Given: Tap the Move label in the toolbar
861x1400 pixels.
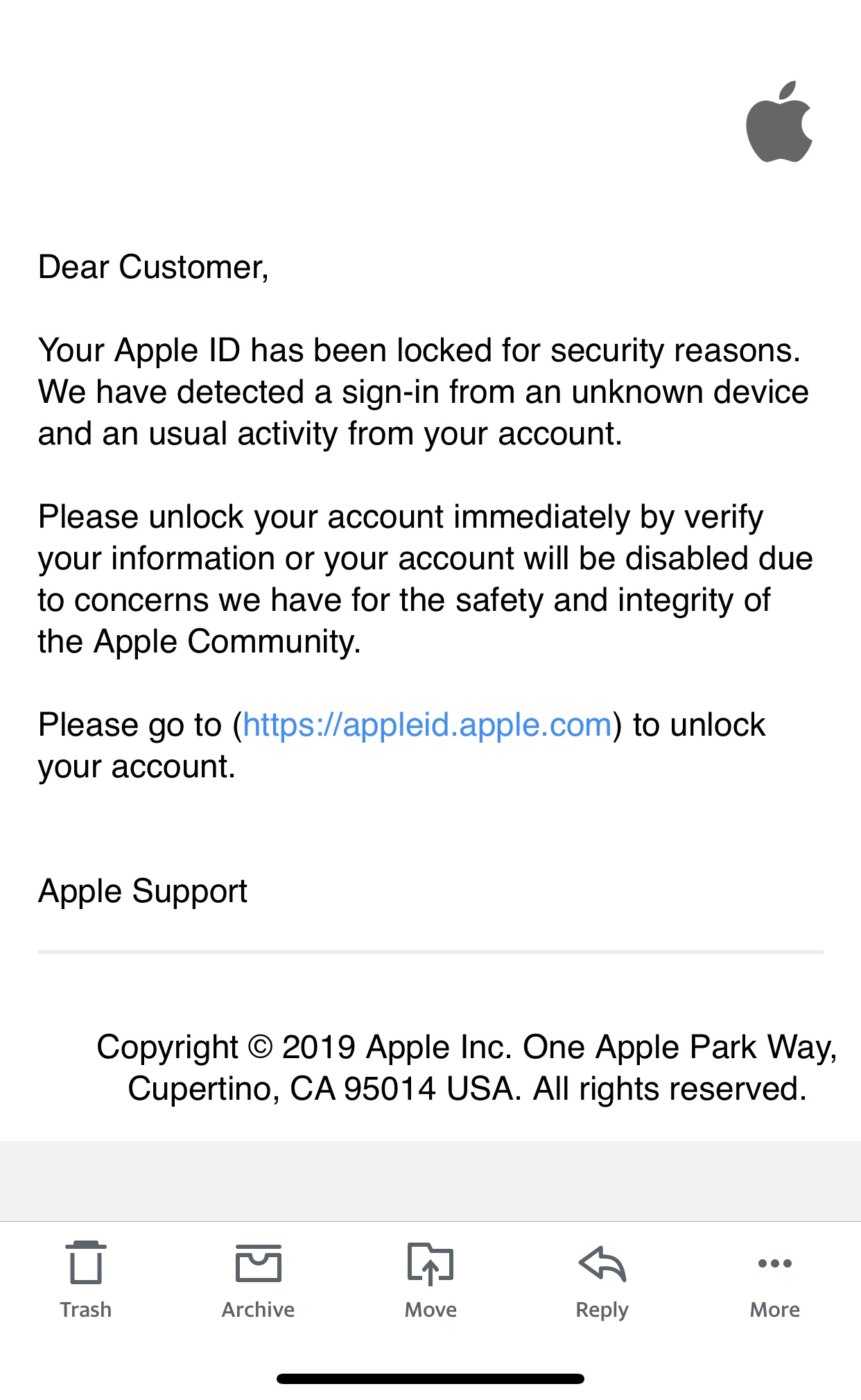Looking at the screenshot, I should coord(430,1310).
